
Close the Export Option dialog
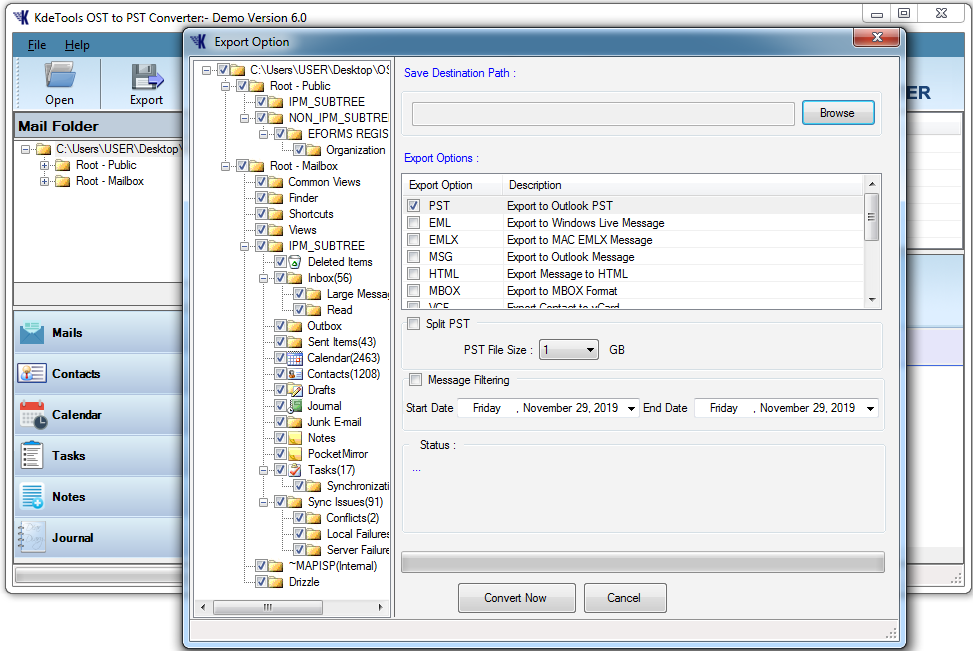876,37
